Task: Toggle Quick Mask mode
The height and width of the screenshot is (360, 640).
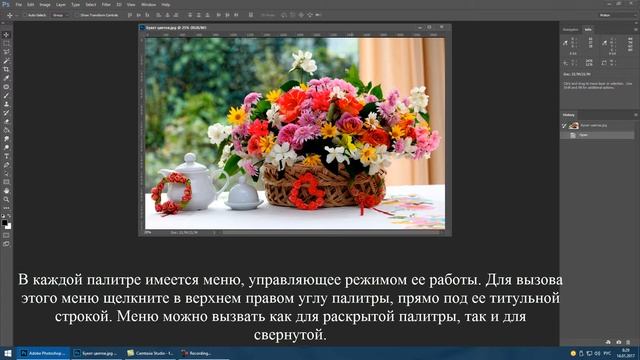Action: pyautogui.click(x=6, y=235)
